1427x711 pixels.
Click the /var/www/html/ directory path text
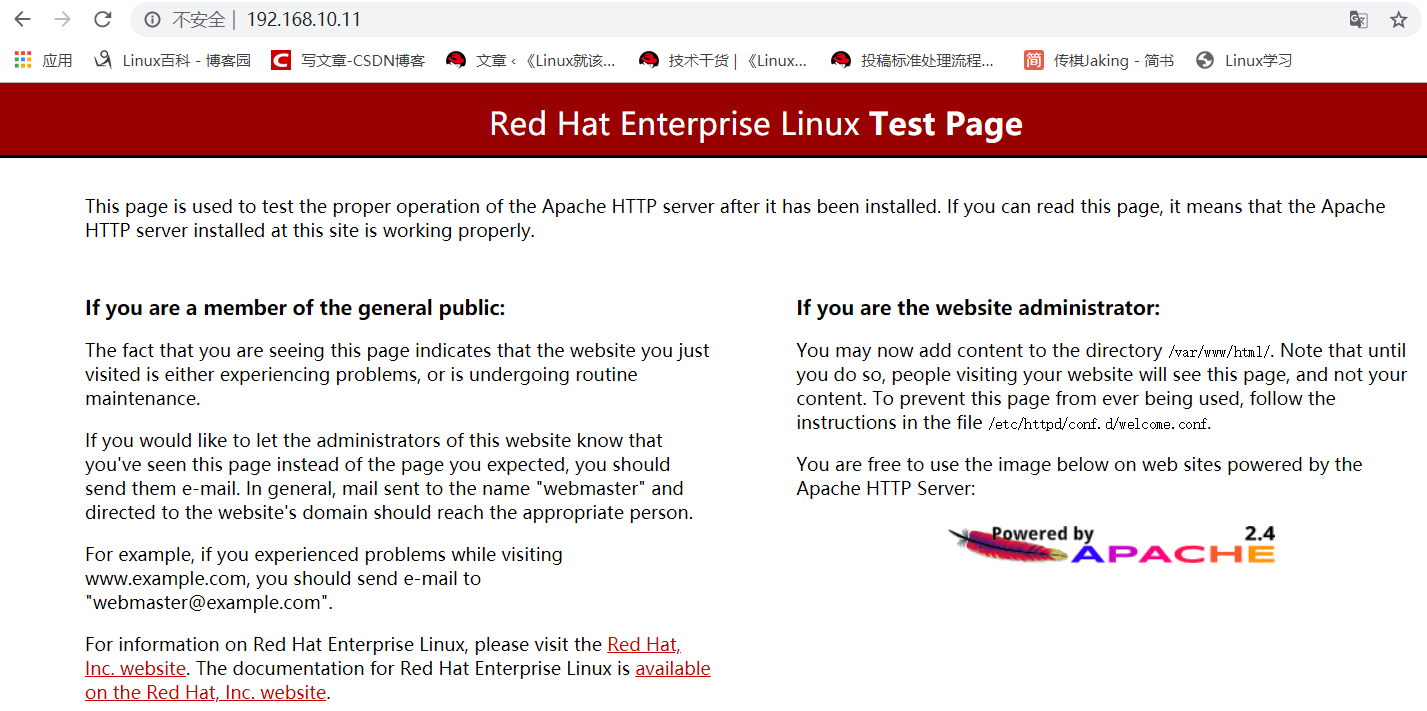1219,352
